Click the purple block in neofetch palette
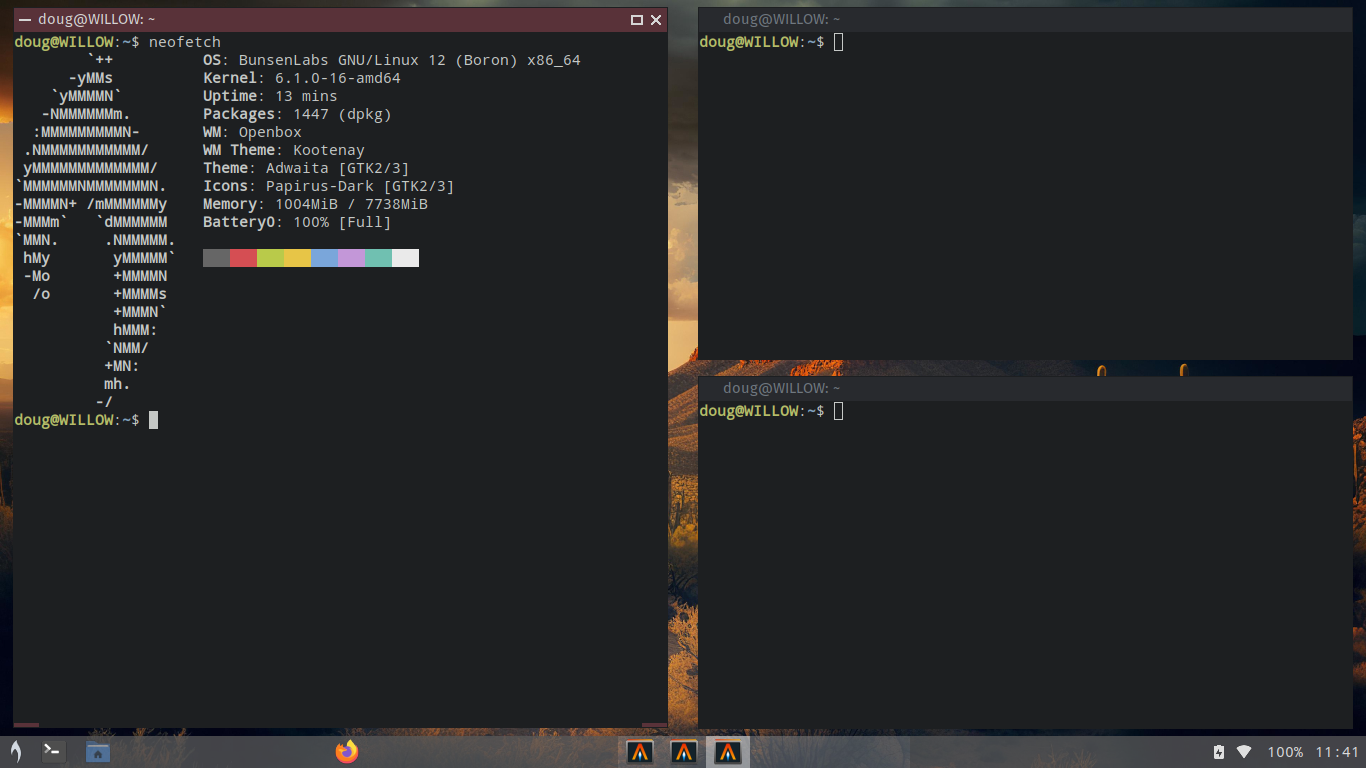This screenshot has height=768, width=1366. (x=351, y=258)
